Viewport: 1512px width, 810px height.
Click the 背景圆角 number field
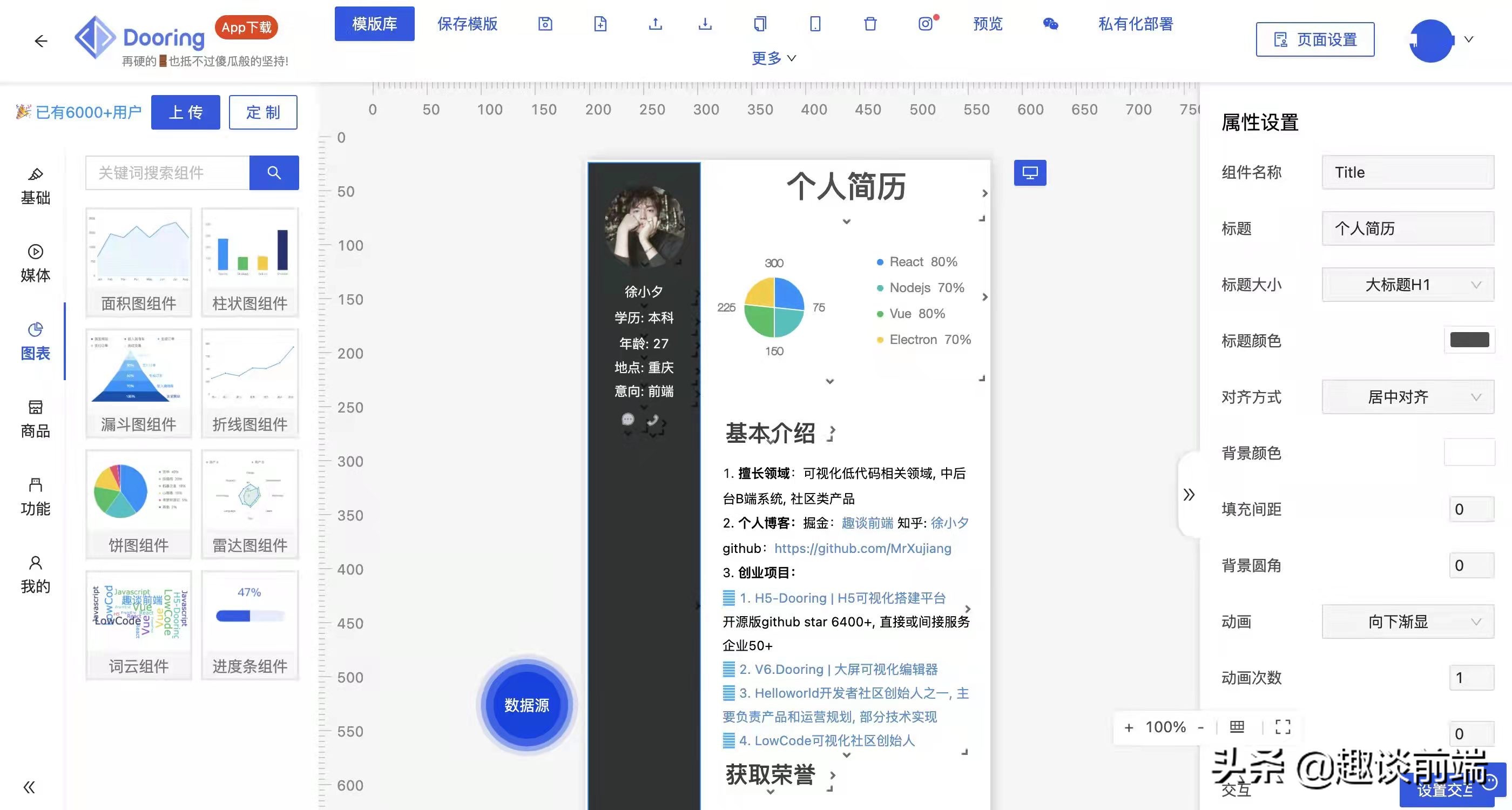[1471, 565]
